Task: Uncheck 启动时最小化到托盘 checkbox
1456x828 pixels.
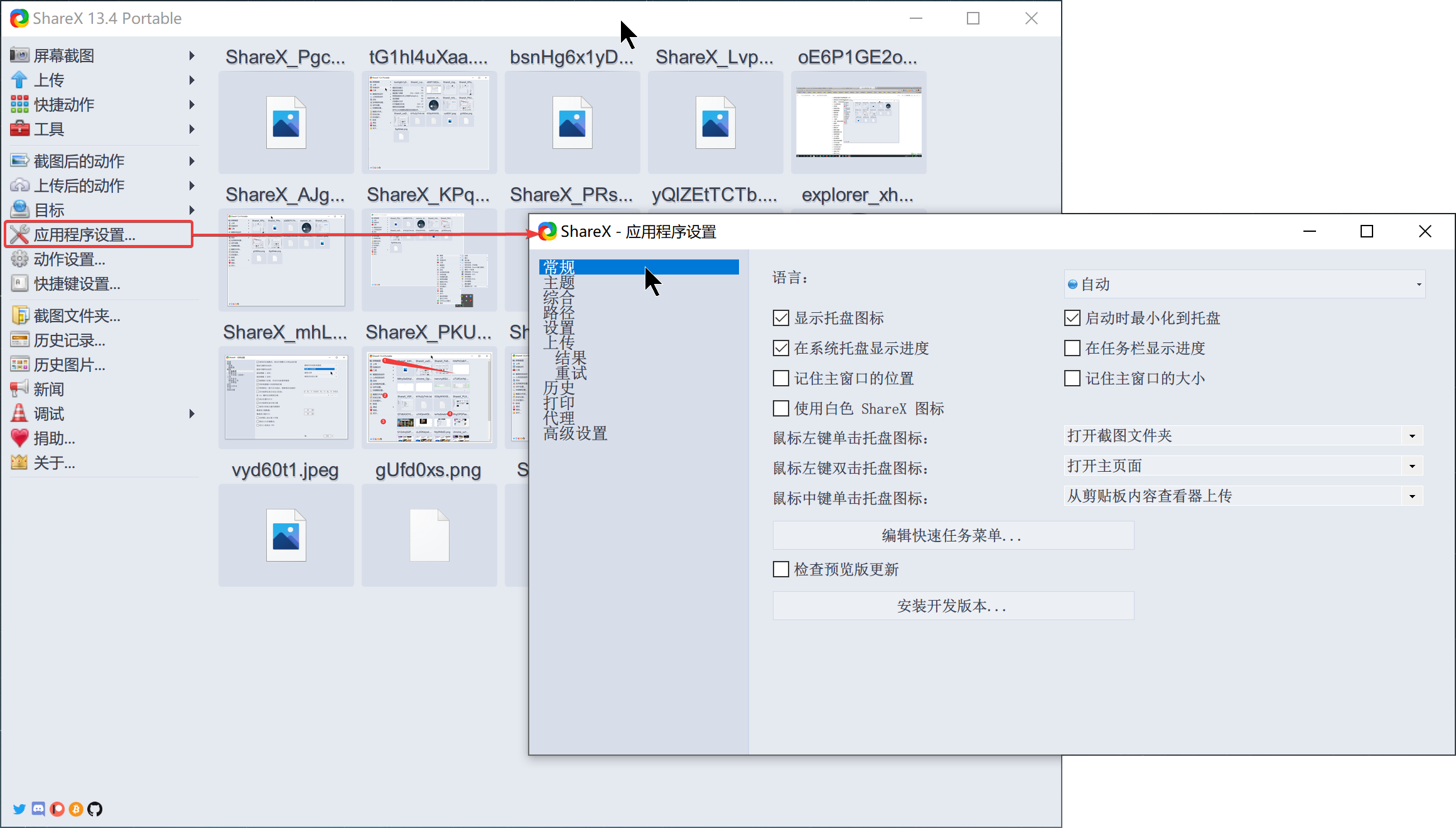Action: (x=1072, y=318)
